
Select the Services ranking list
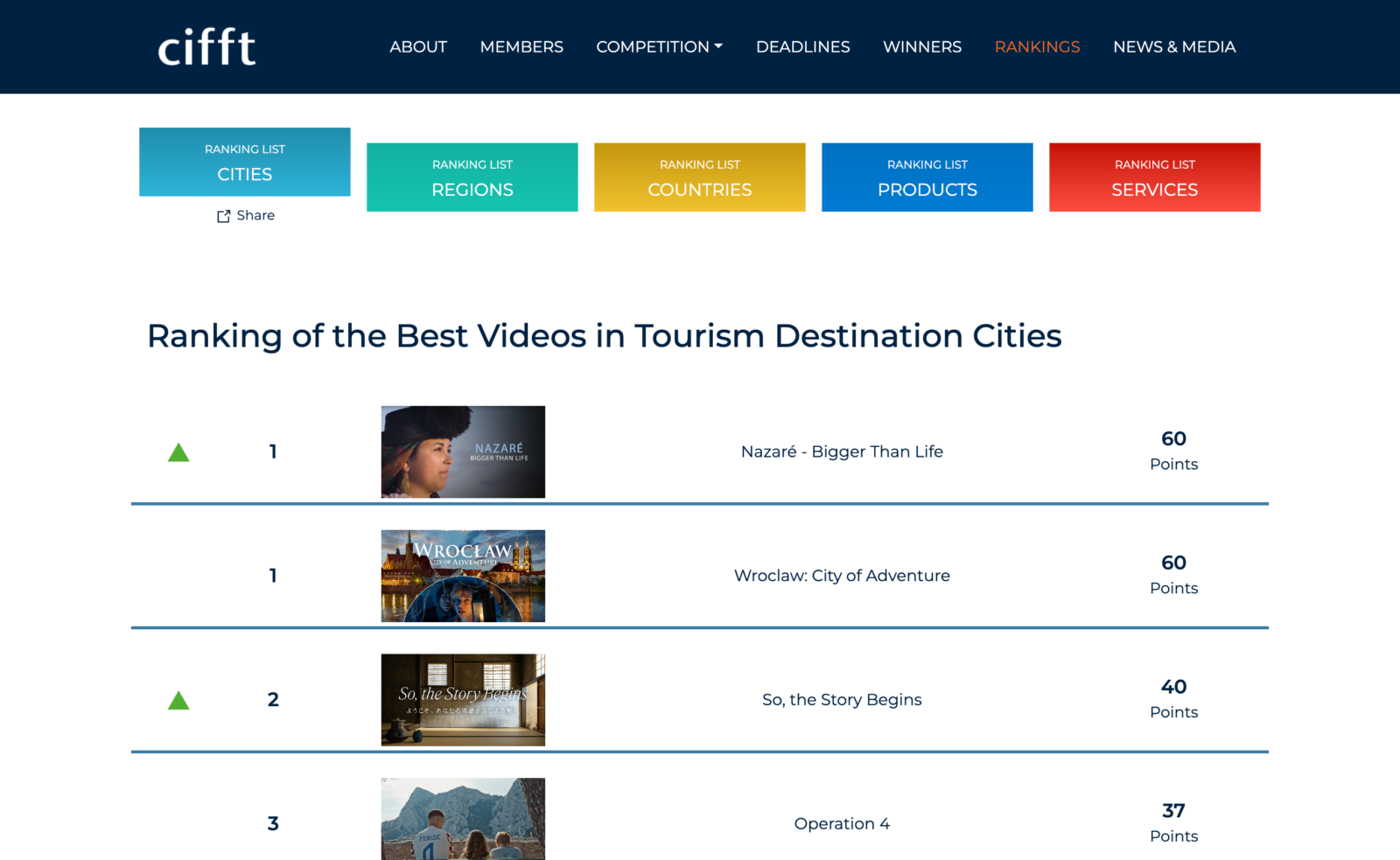pyautogui.click(x=1155, y=178)
